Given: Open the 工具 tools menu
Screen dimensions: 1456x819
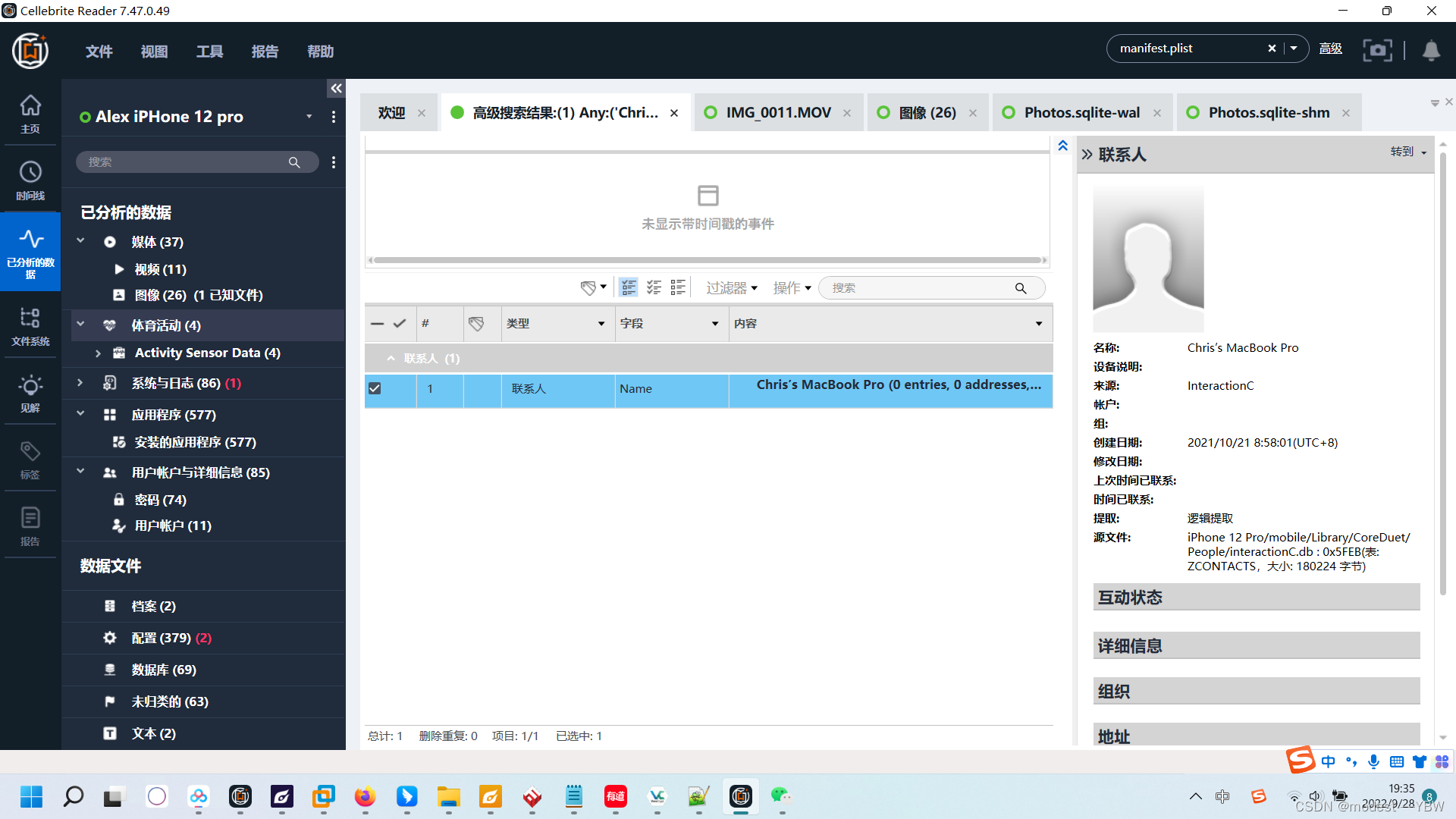Looking at the screenshot, I should 209,52.
